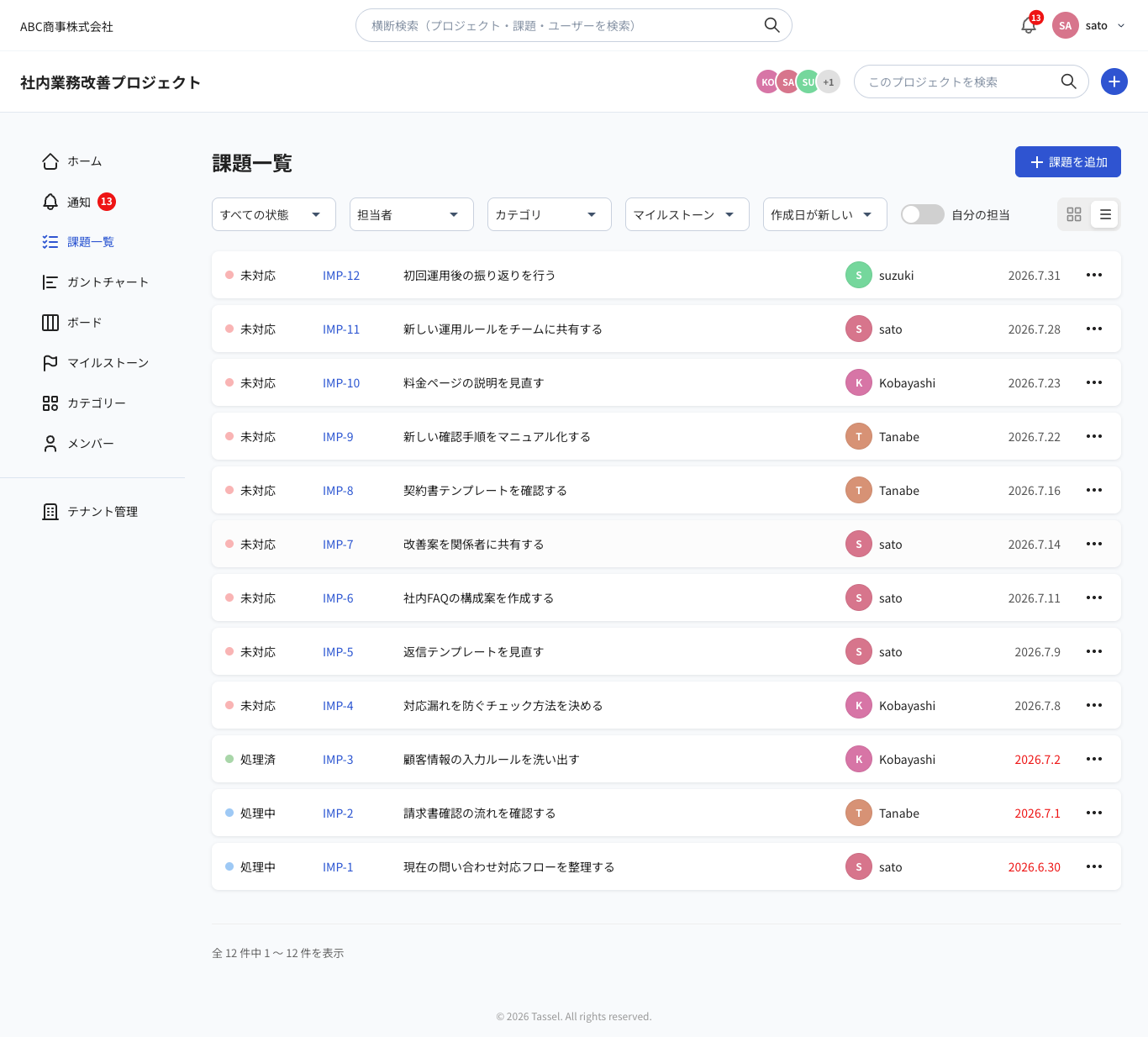Open more options for IMP-1 row
Screen dimensions: 1148x1037
pyautogui.click(x=1094, y=866)
